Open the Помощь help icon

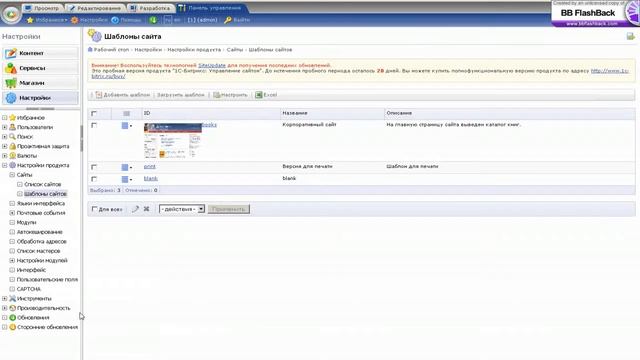coord(115,20)
